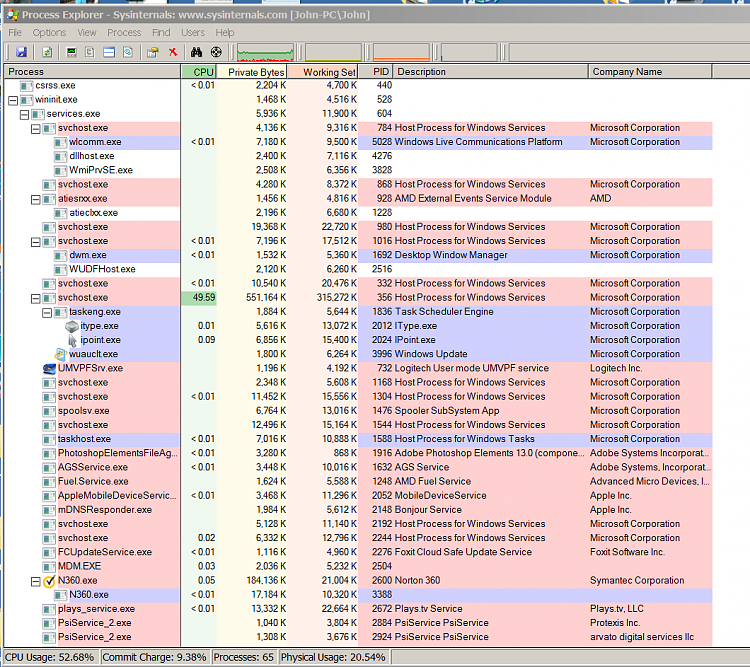Click the N360.exe checkmark icon
Viewport: 750px width, 667px height.
49,581
